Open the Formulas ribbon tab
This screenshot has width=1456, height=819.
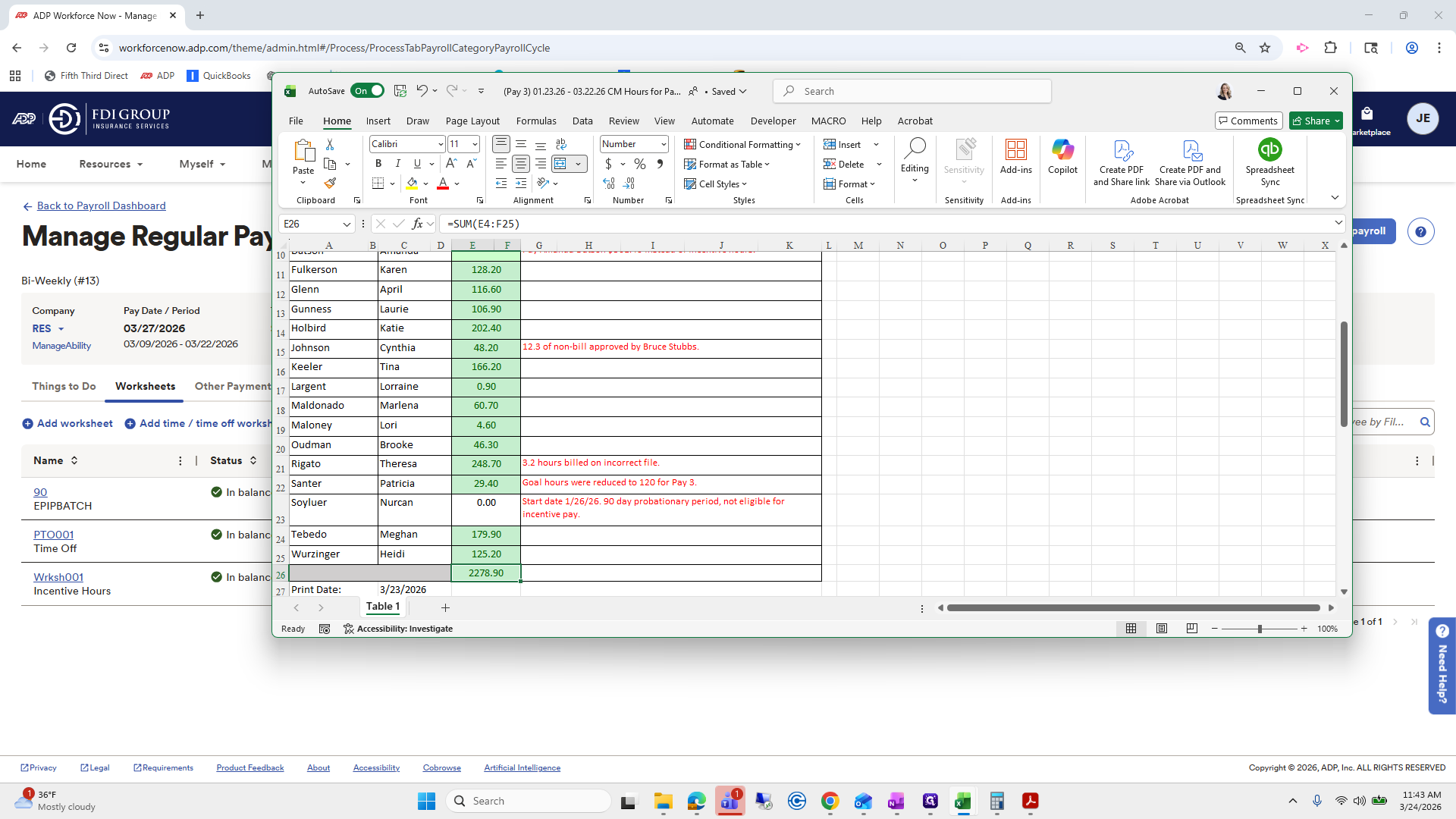click(x=536, y=121)
